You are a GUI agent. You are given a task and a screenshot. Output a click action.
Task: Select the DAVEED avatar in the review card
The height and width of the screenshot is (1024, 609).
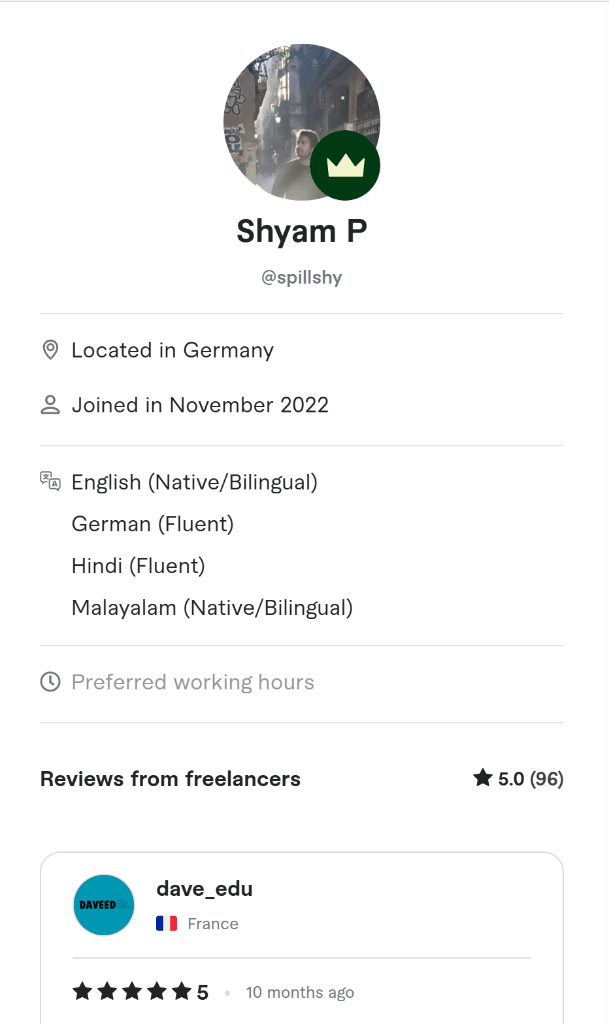click(x=103, y=904)
